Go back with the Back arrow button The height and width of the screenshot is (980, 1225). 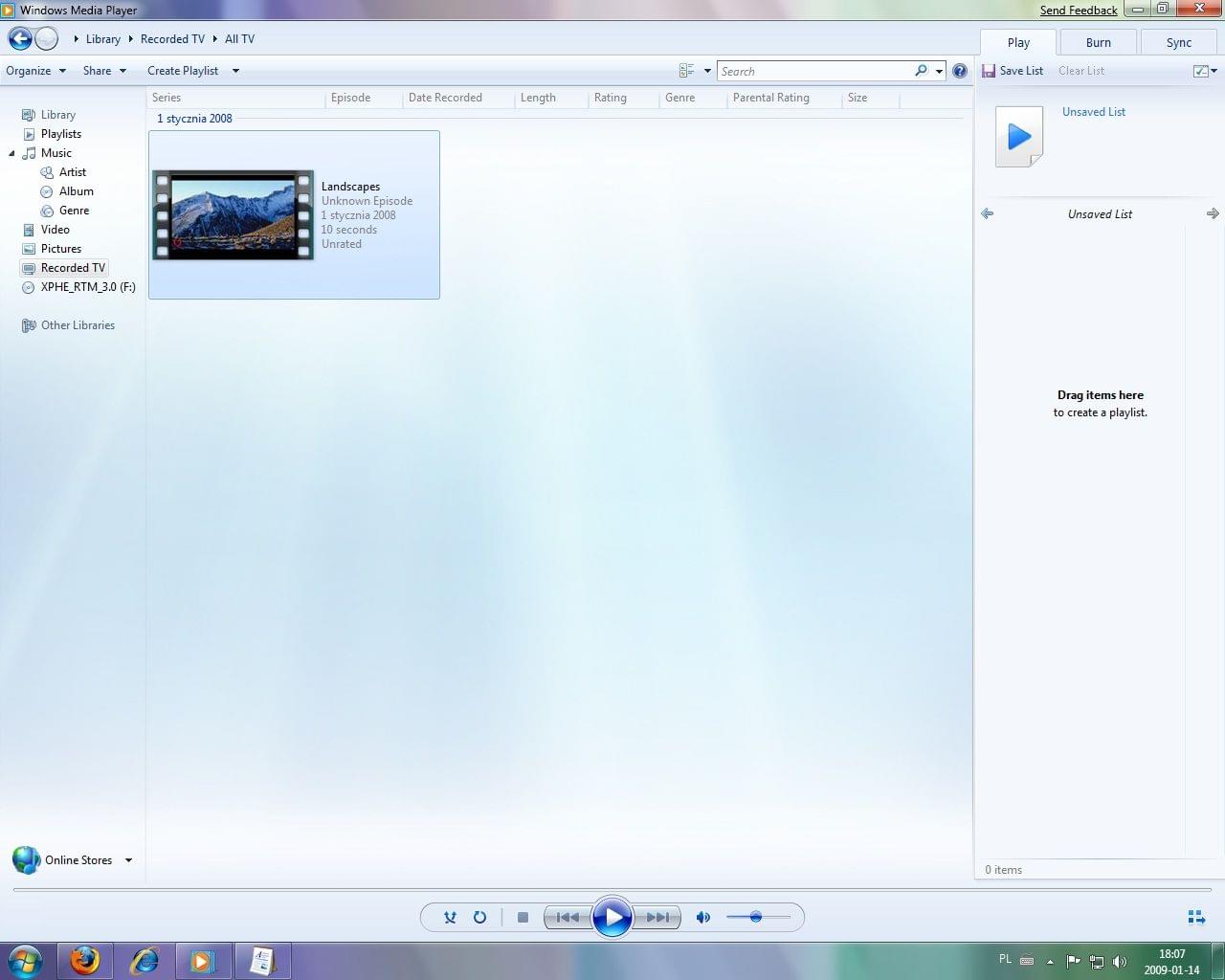pyautogui.click(x=19, y=39)
